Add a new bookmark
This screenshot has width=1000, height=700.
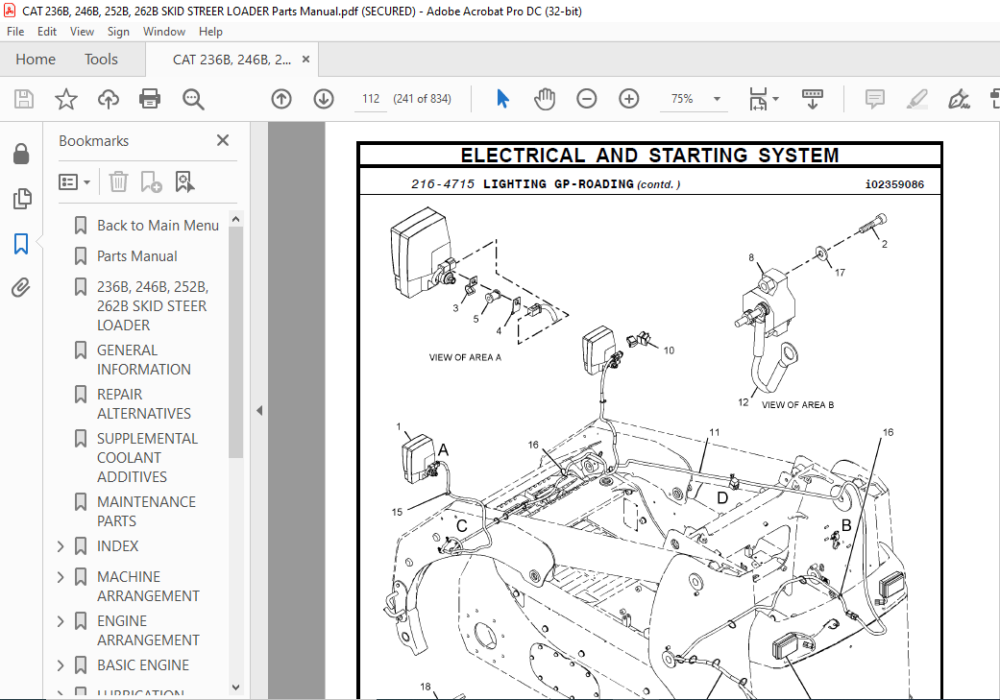(151, 182)
